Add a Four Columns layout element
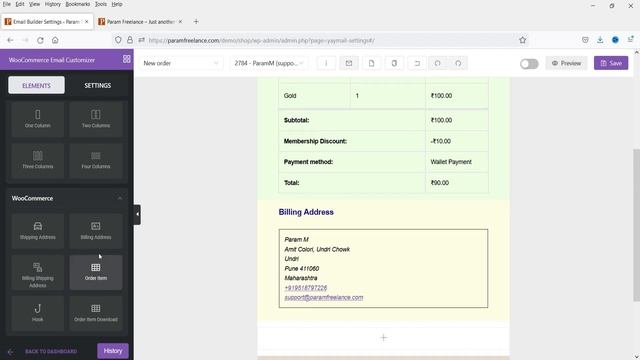 [96, 160]
